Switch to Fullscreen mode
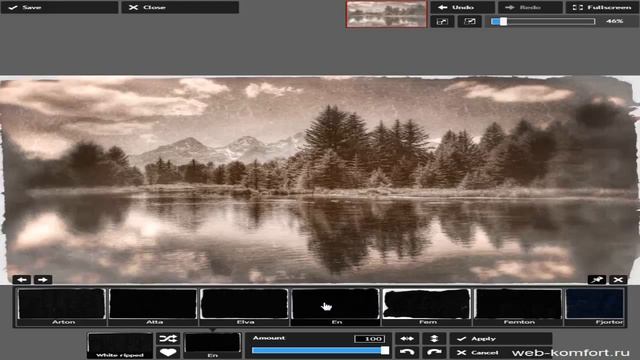The height and width of the screenshot is (360, 640). click(602, 7)
